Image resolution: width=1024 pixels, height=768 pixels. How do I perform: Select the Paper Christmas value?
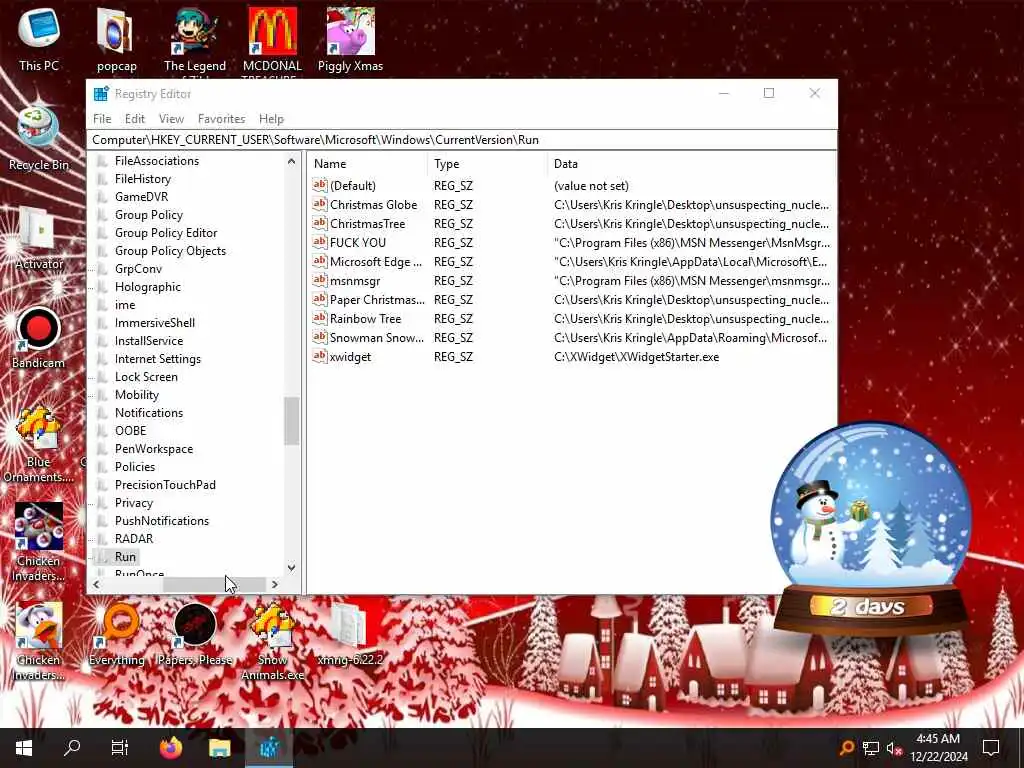[x=377, y=299]
